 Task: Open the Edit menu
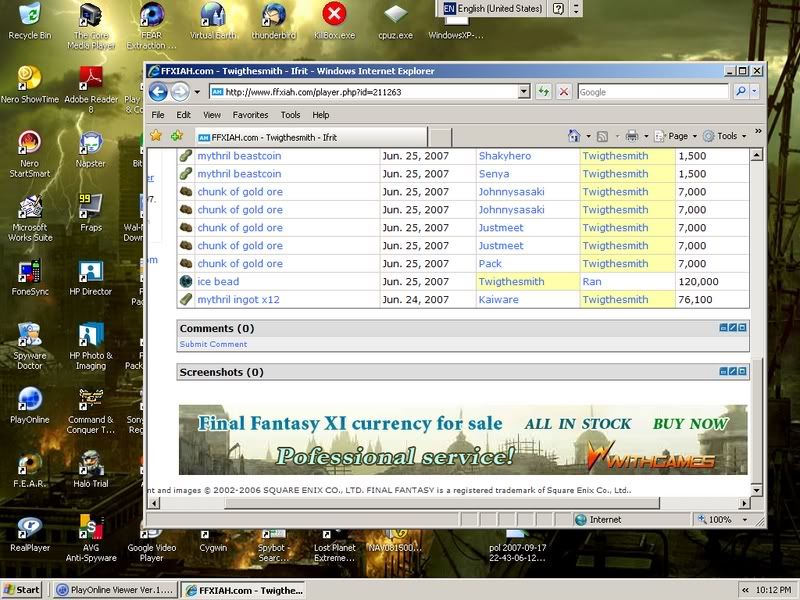(184, 115)
